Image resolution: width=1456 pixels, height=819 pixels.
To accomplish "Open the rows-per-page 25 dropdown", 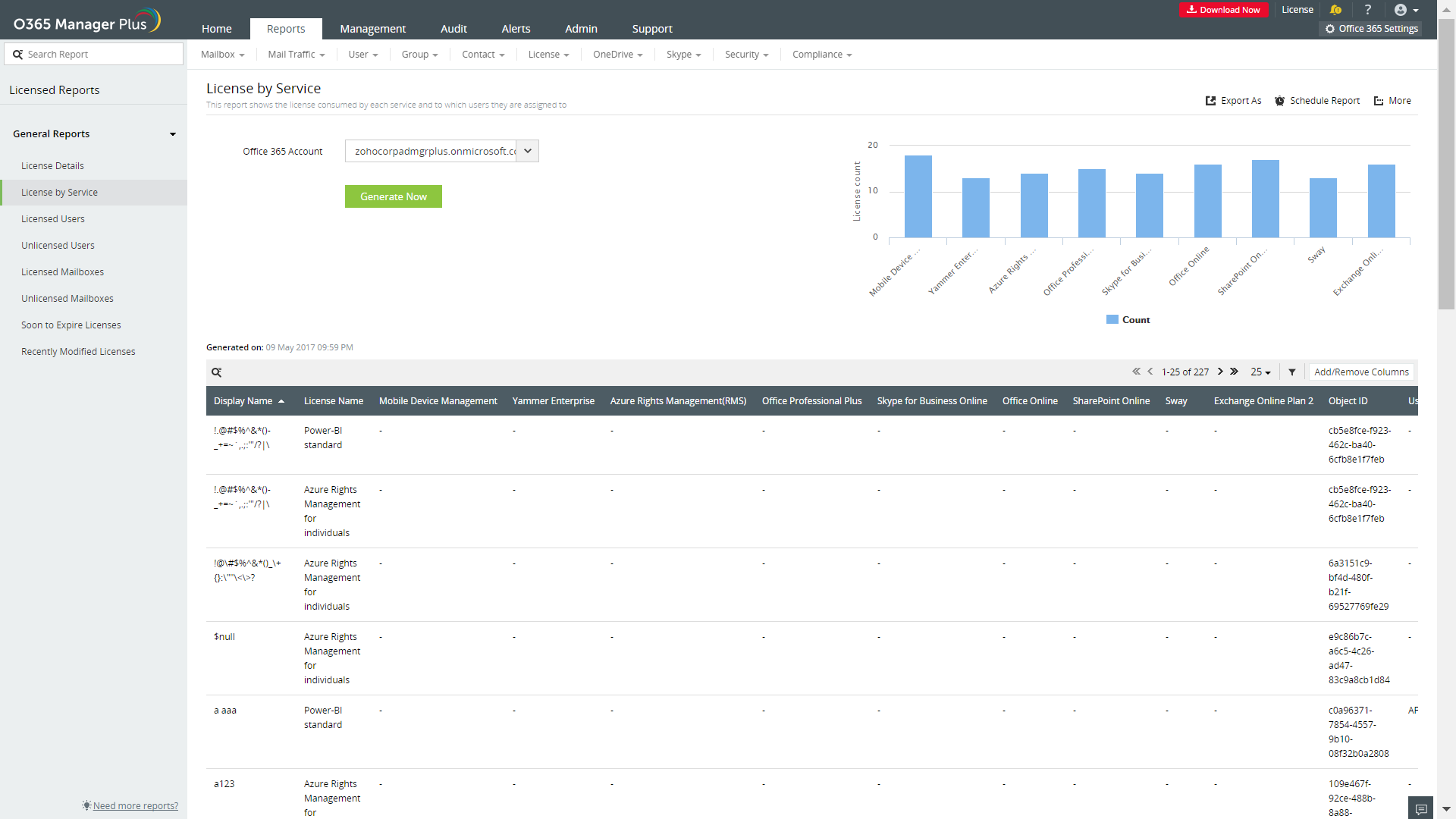I will click(x=1260, y=372).
